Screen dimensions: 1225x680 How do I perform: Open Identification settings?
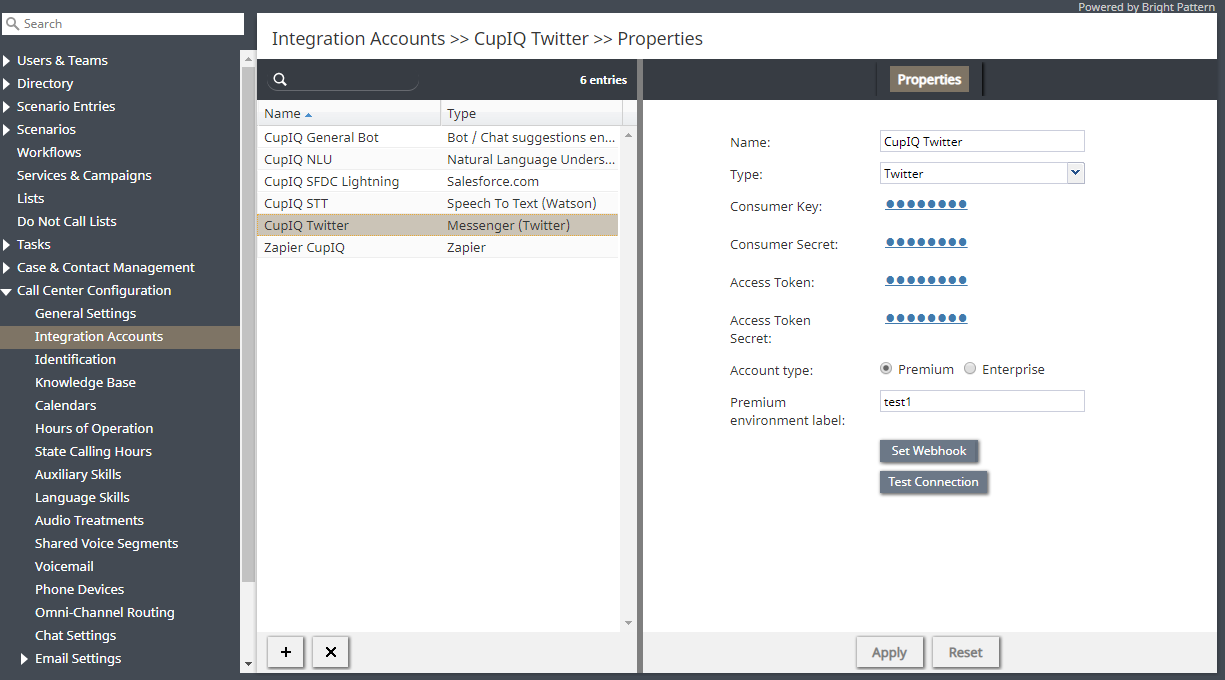point(75,359)
